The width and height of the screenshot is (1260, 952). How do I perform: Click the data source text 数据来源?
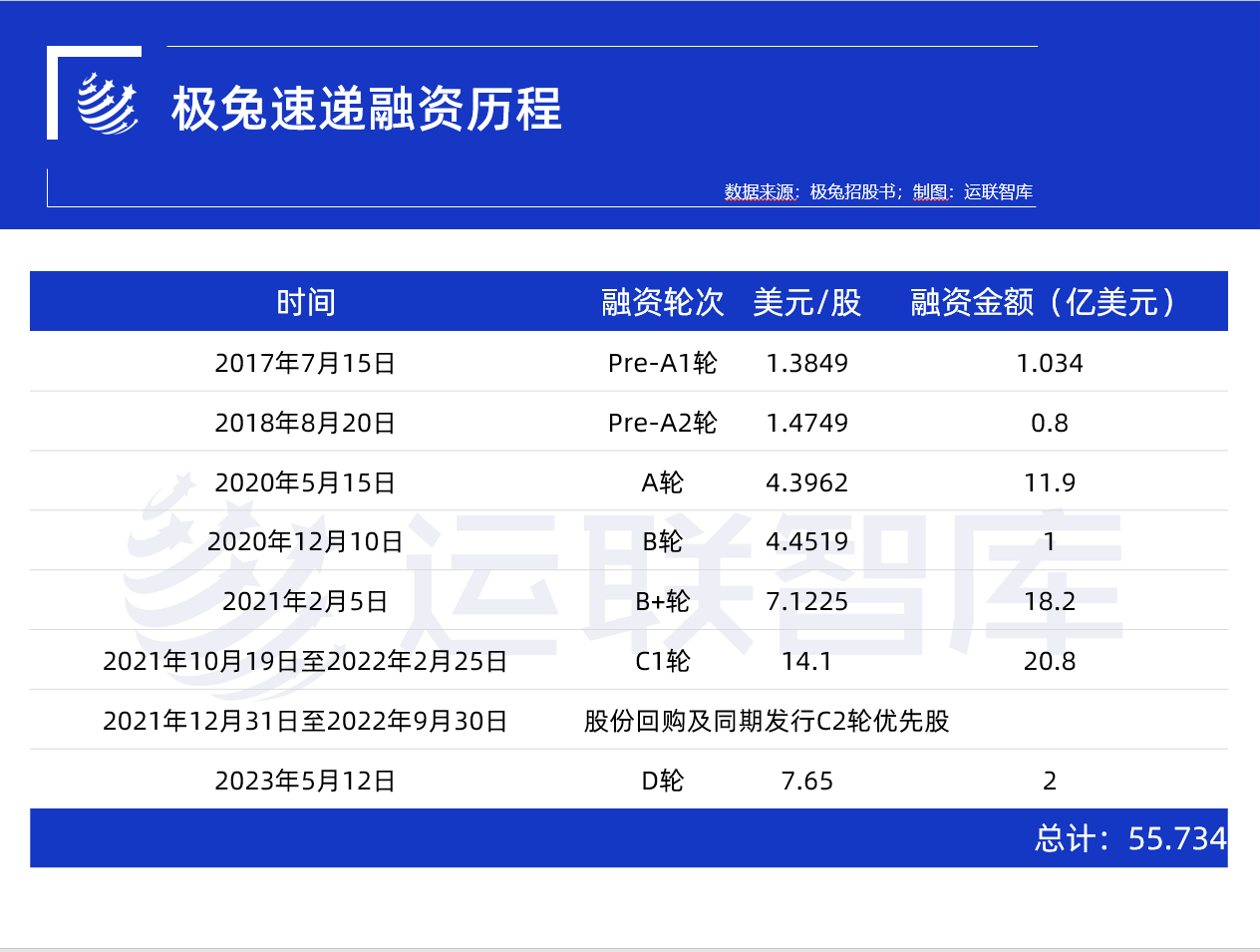tap(759, 191)
